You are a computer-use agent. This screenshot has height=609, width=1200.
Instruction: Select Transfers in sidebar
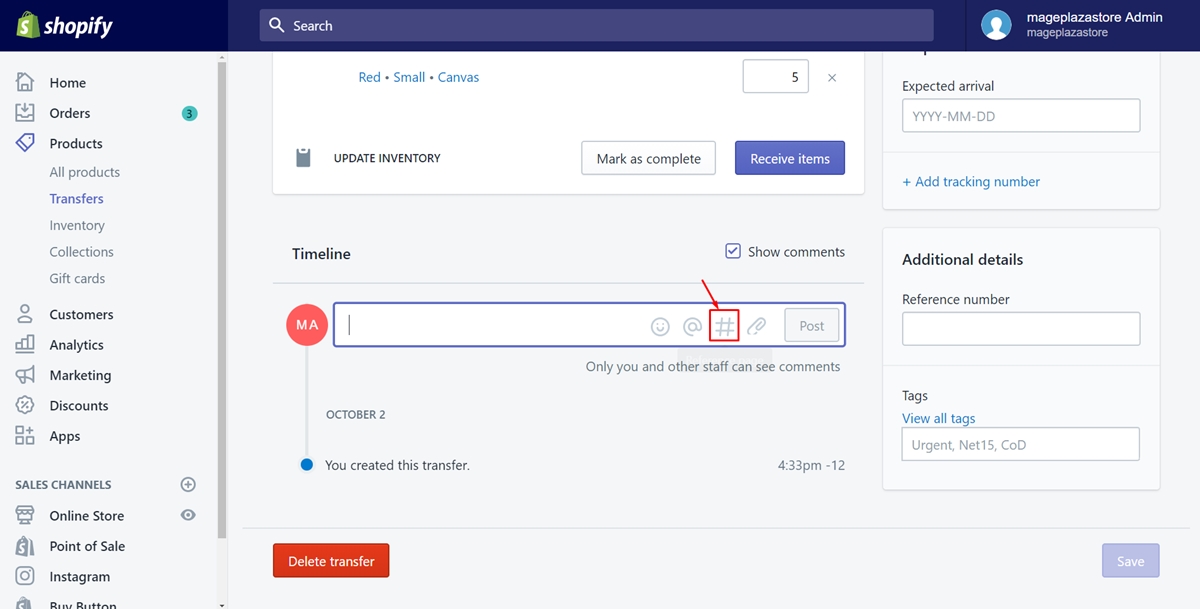[77, 199]
